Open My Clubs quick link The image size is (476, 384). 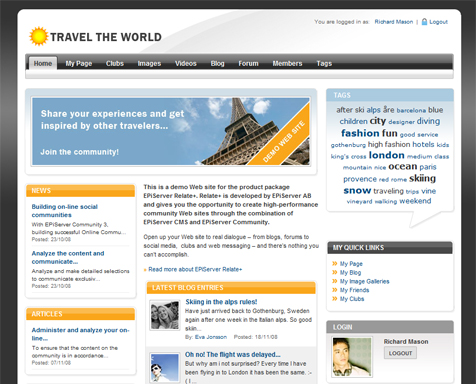pos(352,299)
